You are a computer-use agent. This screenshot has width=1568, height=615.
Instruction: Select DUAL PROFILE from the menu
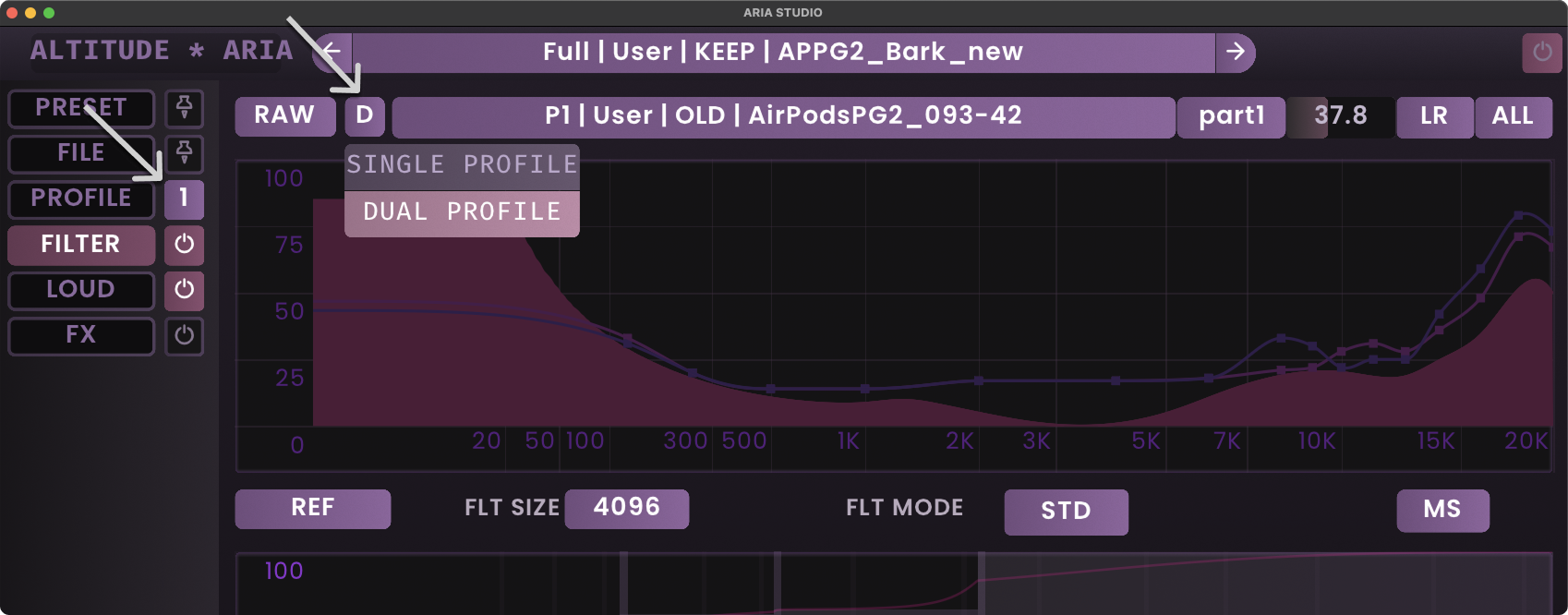[462, 213]
